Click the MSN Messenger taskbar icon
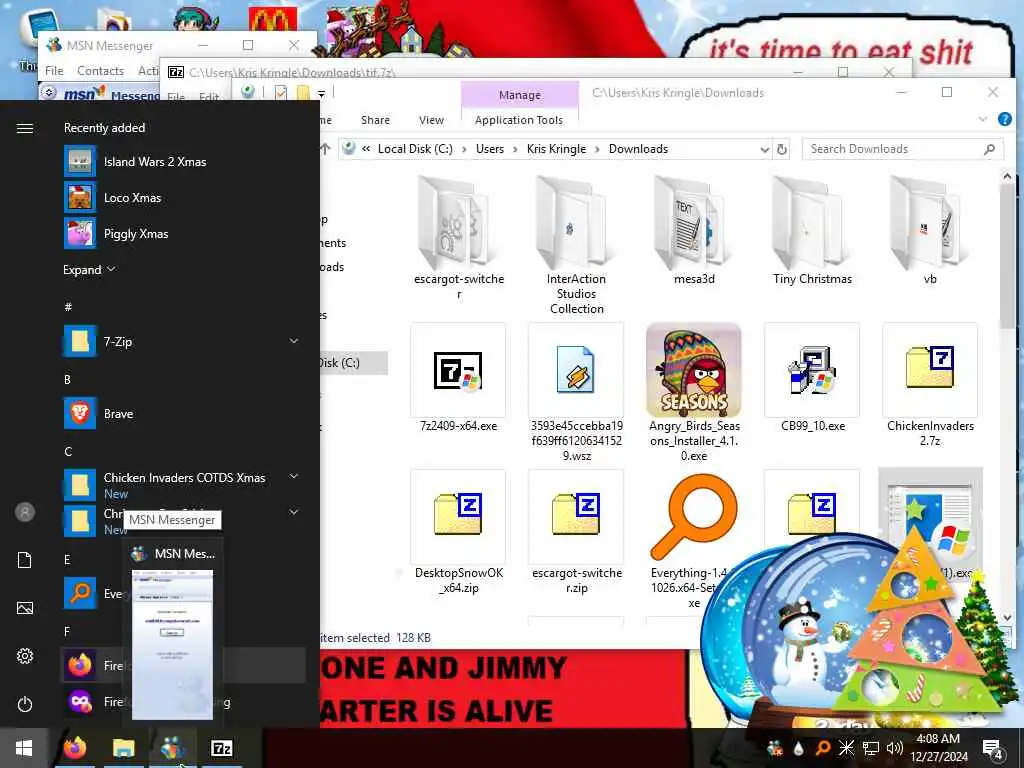This screenshot has height=768, width=1024. coord(172,748)
